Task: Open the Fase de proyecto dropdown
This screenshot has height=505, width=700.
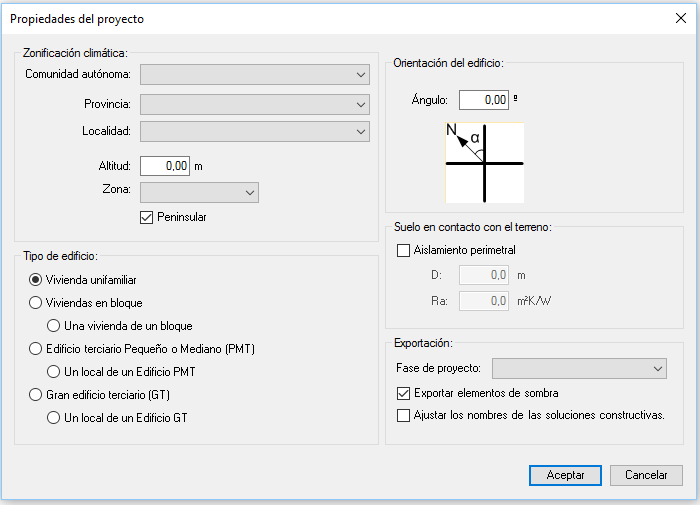Action: click(579, 369)
